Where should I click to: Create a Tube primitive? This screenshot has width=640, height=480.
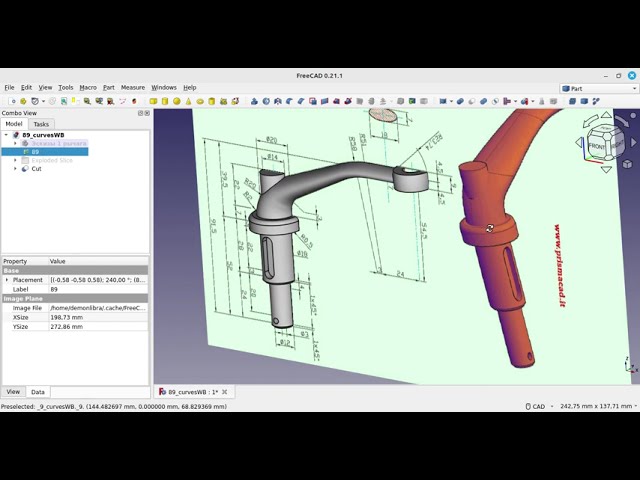point(211,101)
